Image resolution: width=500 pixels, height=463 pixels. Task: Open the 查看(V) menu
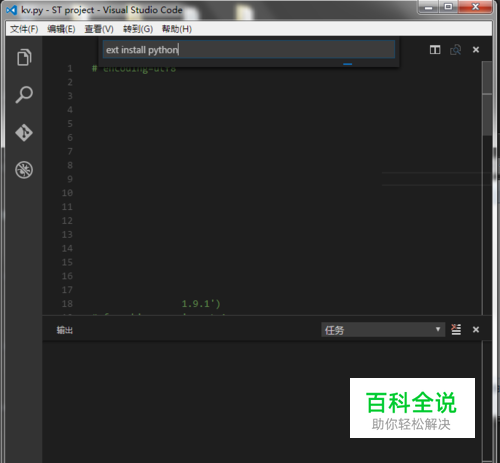point(99,29)
